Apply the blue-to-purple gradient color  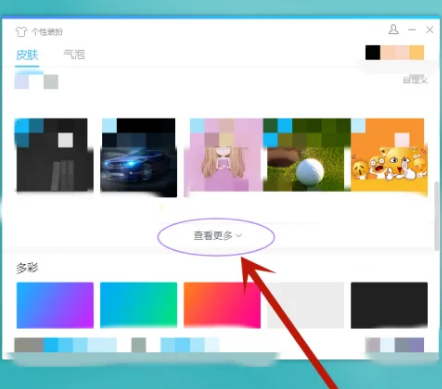(55, 305)
